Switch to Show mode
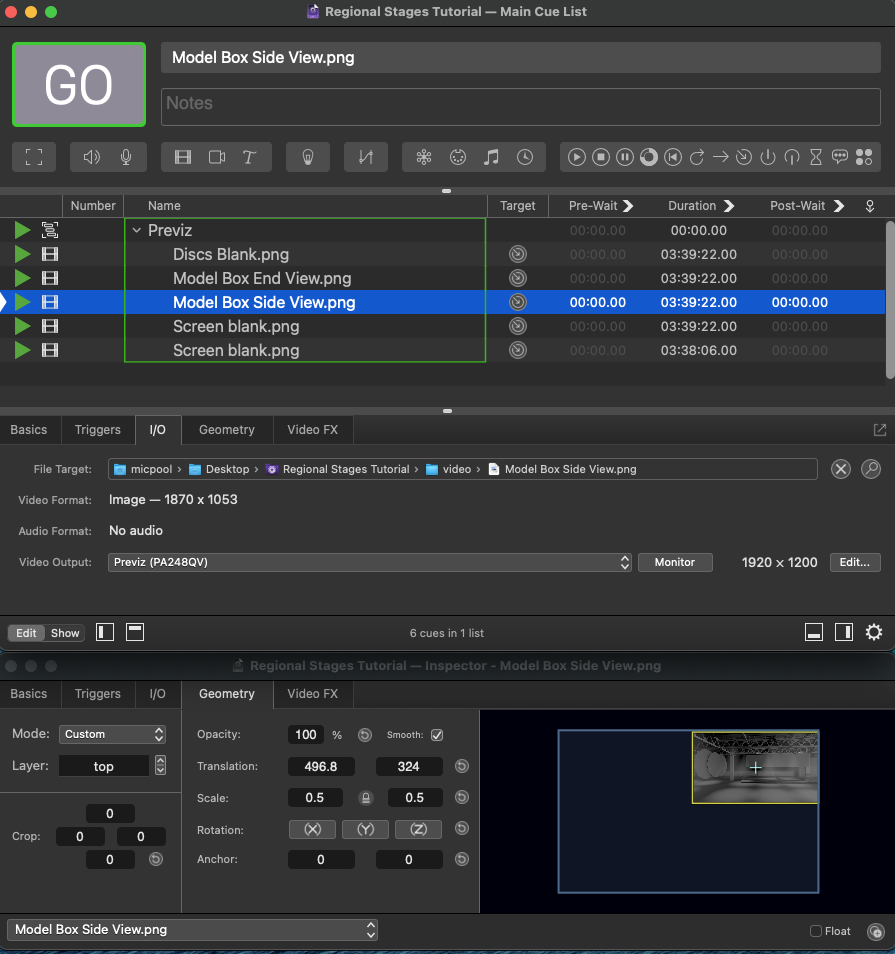 coord(65,633)
